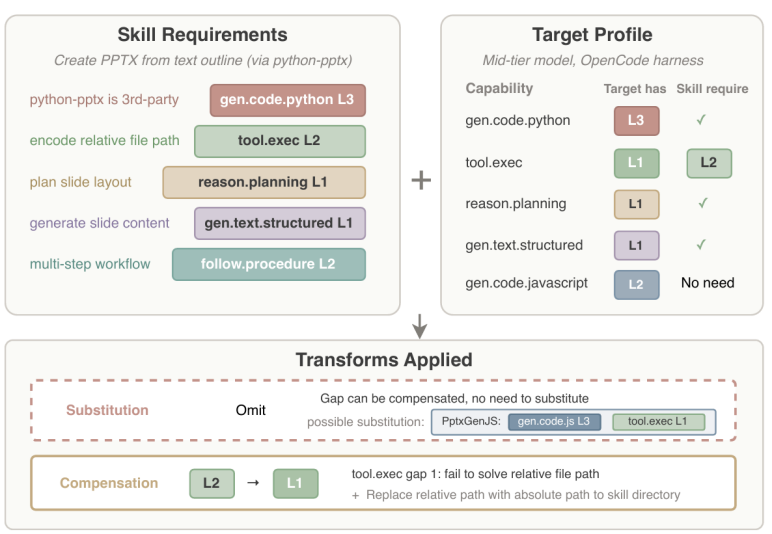Click the green L2 badge in the Compensation row
The height and width of the screenshot is (534, 772).
(211, 483)
